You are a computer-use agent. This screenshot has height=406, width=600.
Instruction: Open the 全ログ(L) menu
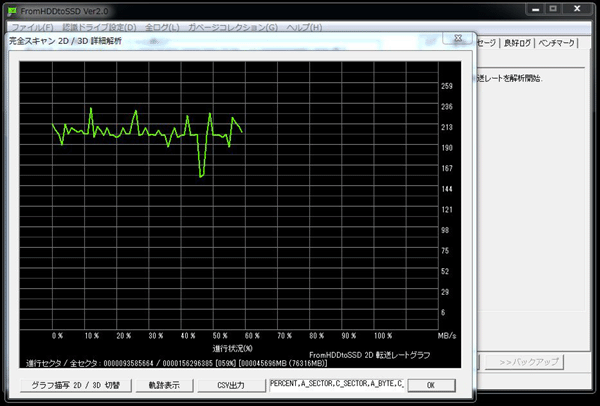tap(162, 28)
